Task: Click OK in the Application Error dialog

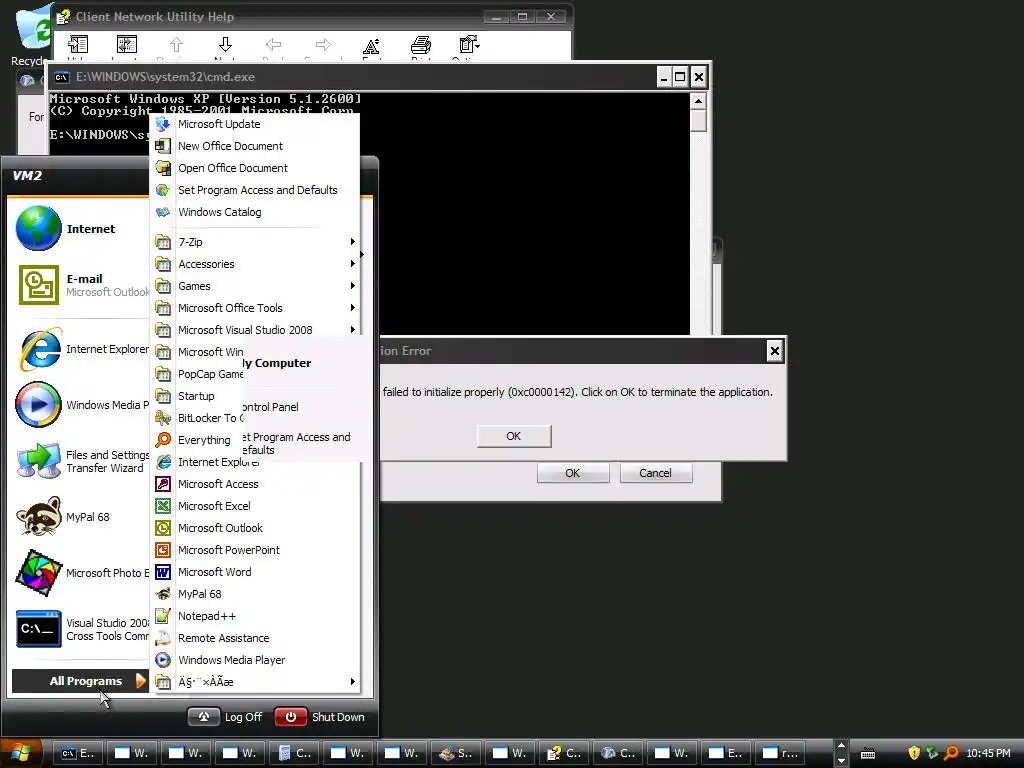Action: 514,436
